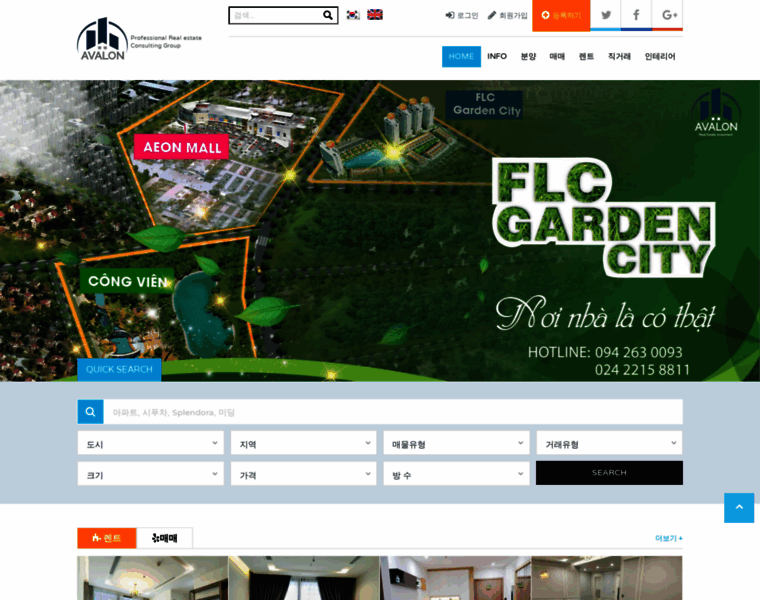Open the 직거래 menu item
The image size is (760, 600).
pyautogui.click(x=619, y=57)
